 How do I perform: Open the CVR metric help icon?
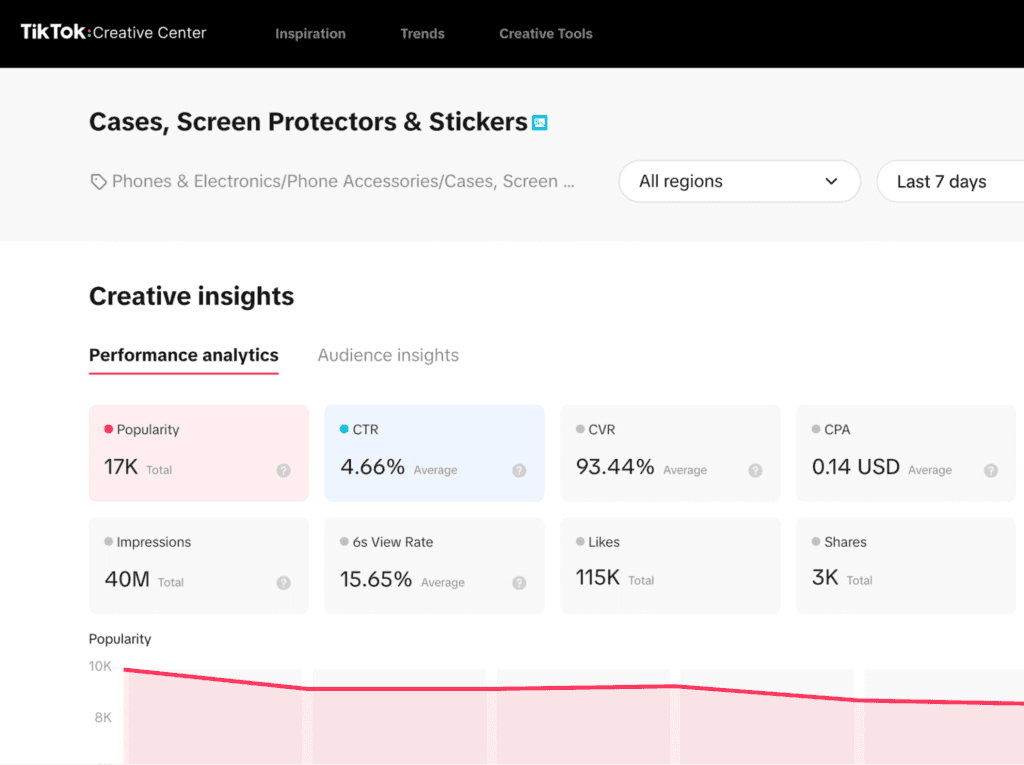point(754,470)
